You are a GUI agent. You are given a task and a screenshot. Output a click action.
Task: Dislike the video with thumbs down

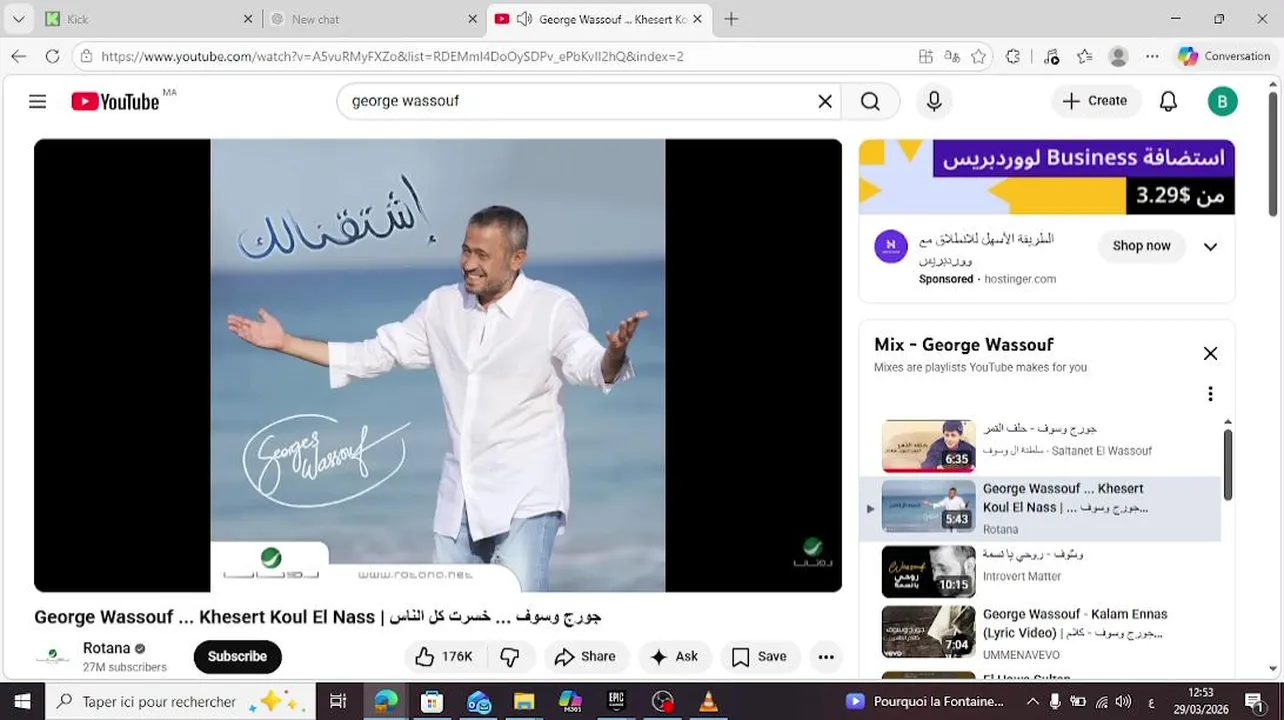510,656
